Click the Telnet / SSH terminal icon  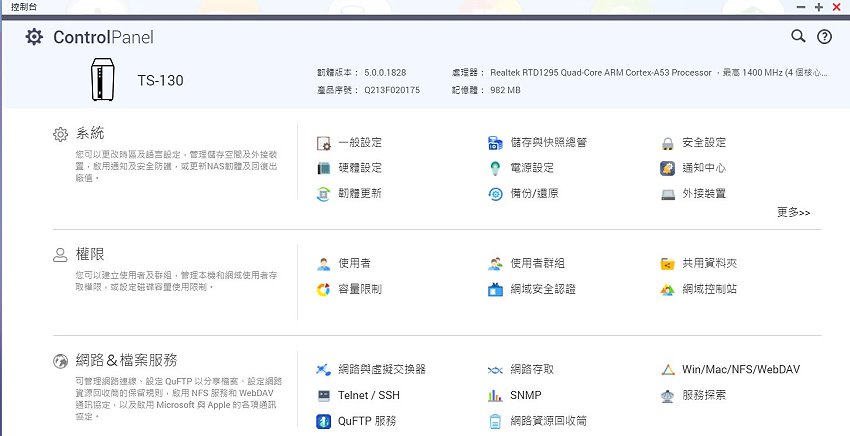point(324,396)
